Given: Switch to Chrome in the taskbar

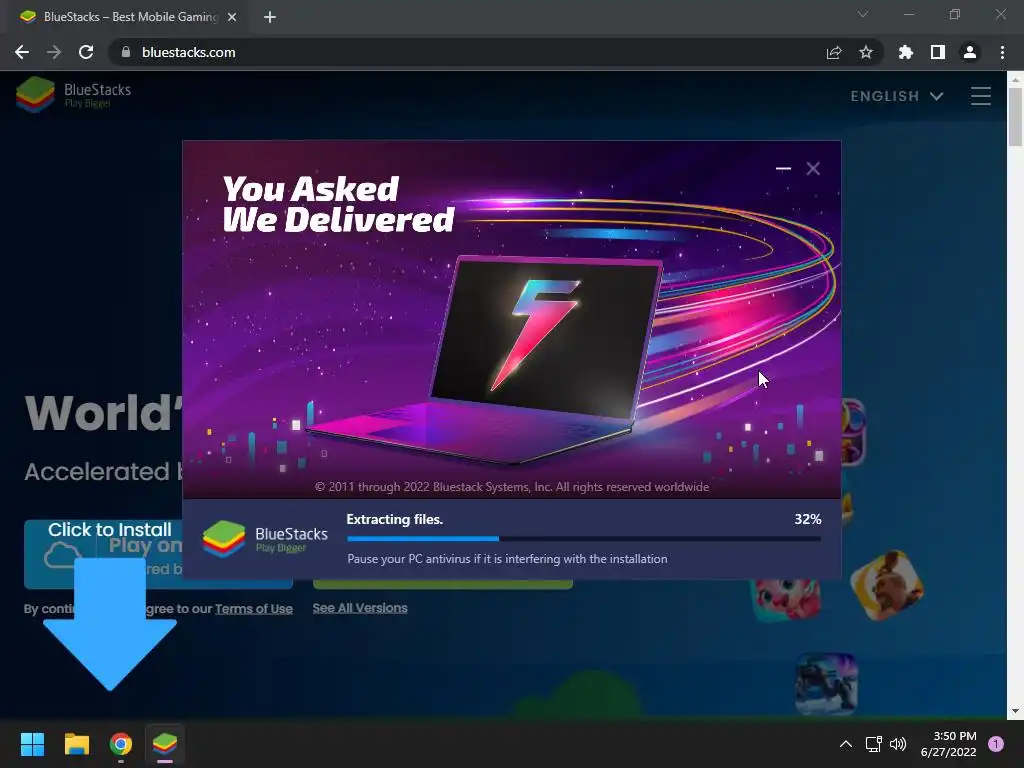Looking at the screenshot, I should [x=121, y=743].
